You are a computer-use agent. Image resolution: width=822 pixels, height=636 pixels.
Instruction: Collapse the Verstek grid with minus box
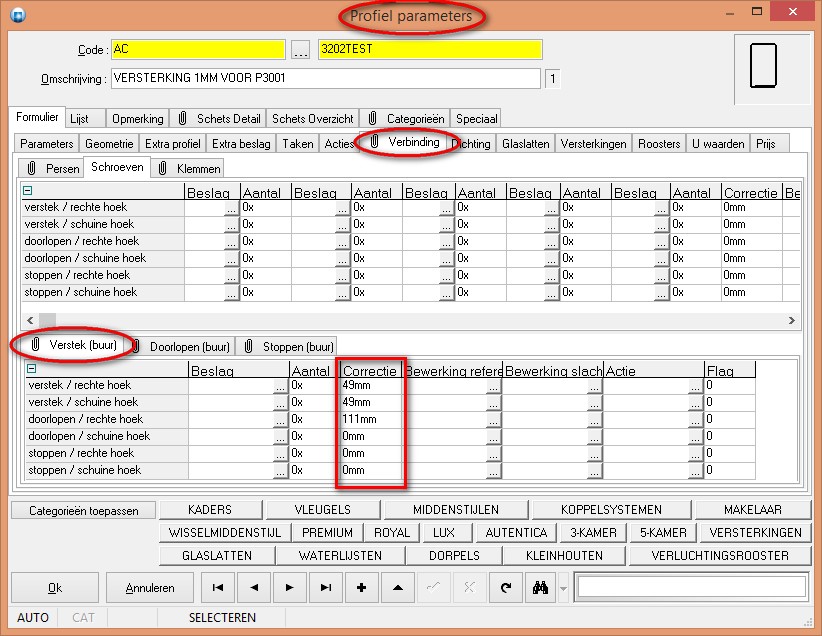point(31,369)
